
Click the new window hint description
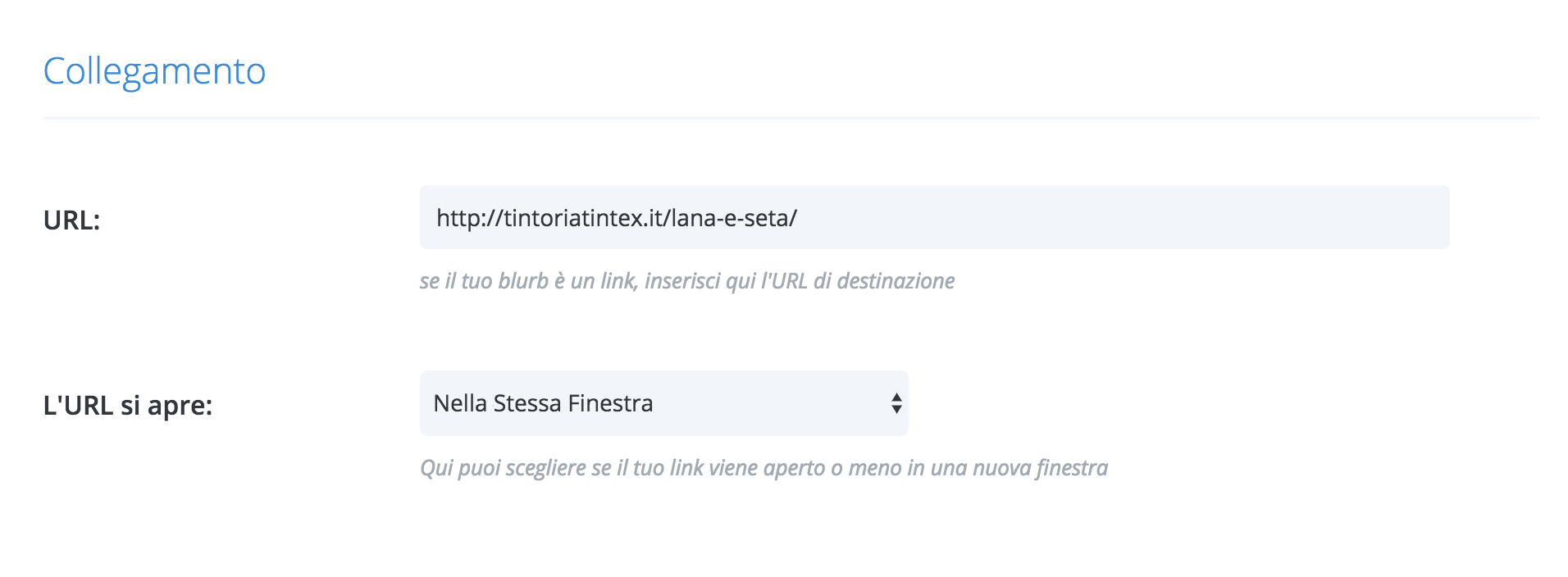(x=763, y=468)
